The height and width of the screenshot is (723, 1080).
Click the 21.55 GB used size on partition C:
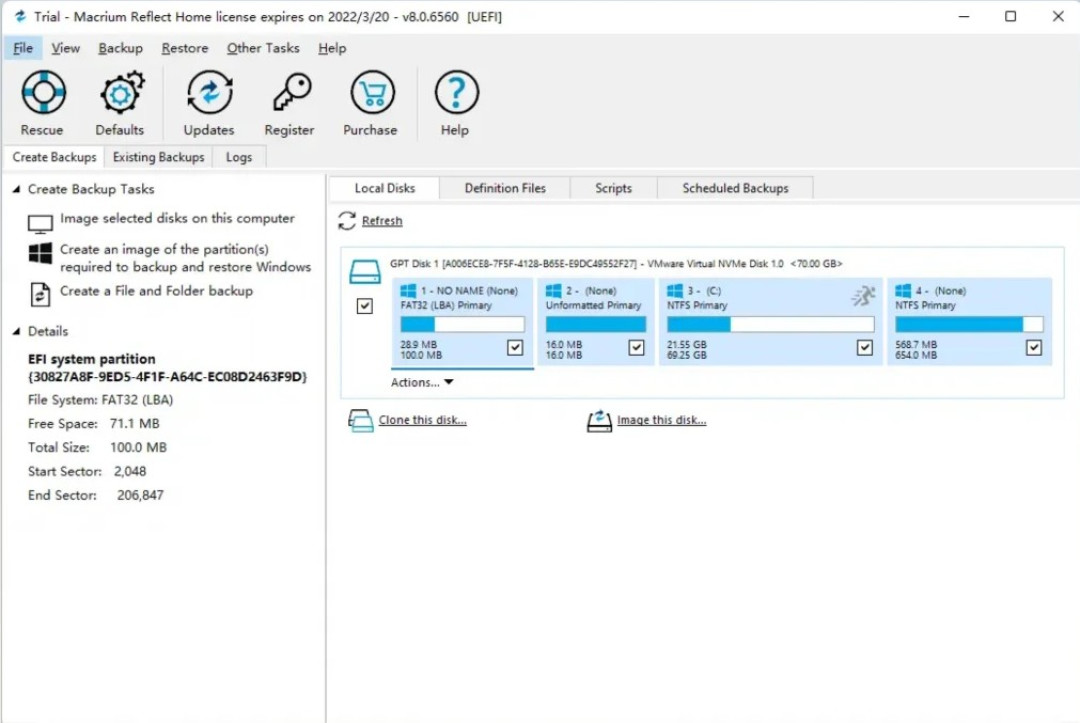point(686,344)
